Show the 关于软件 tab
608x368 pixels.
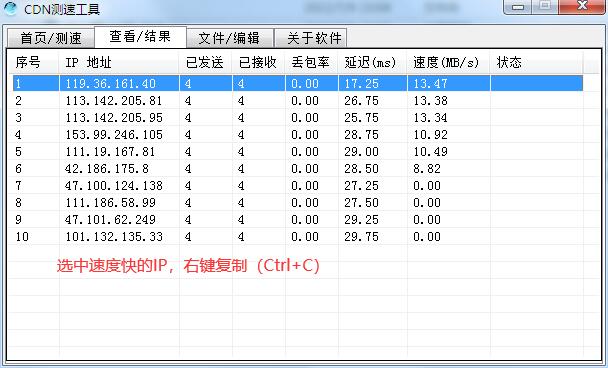pyautogui.click(x=311, y=38)
